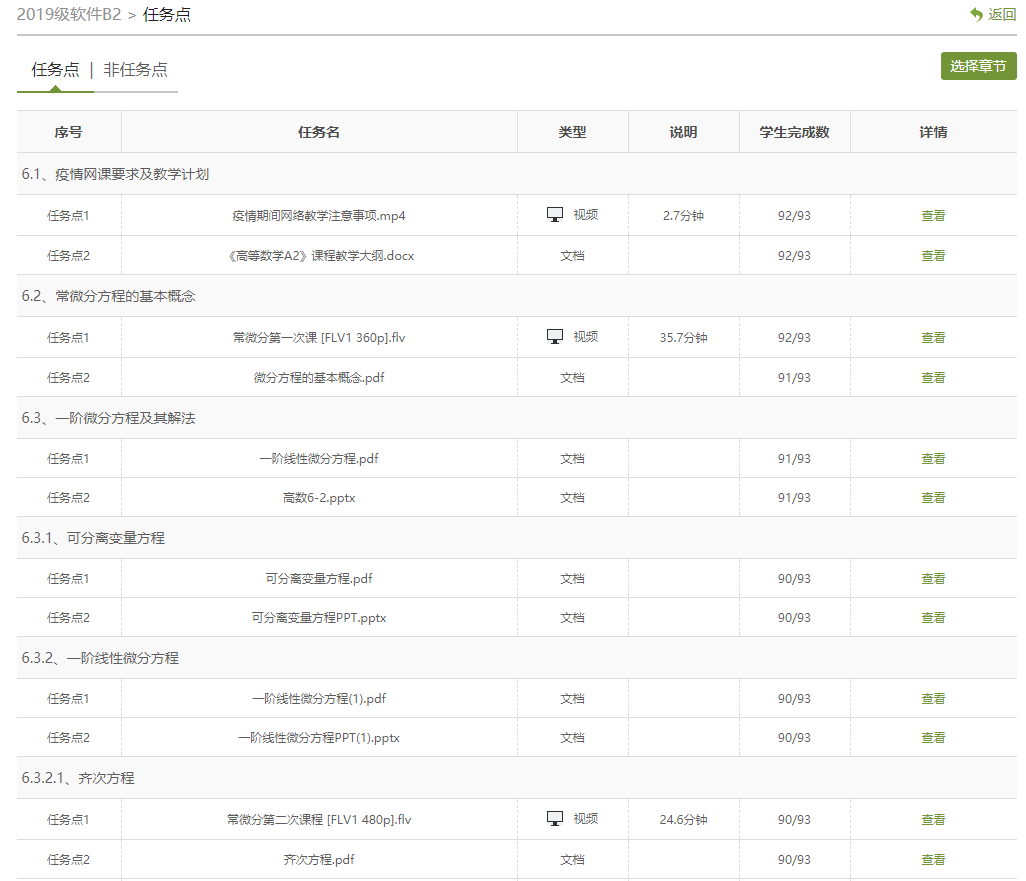Click 查看 in the 齐次方程.pdf row
Viewport: 1026px width, 881px height.
tap(932, 860)
